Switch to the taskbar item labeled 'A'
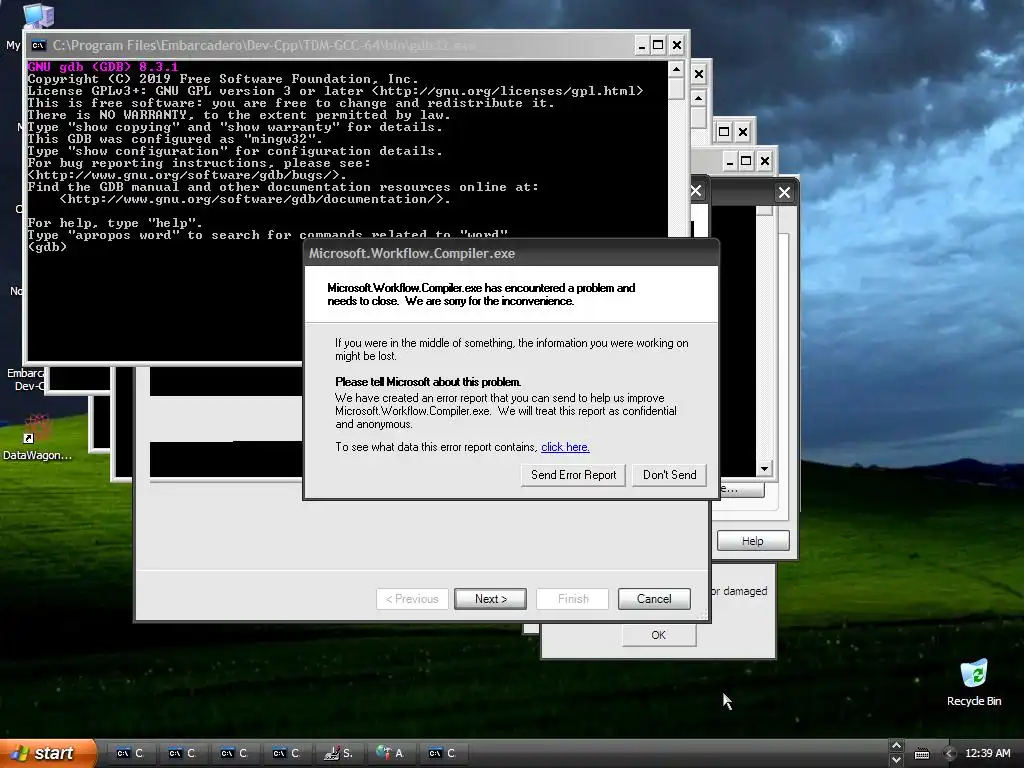Screen dimensions: 1024x768 click(x=391, y=753)
